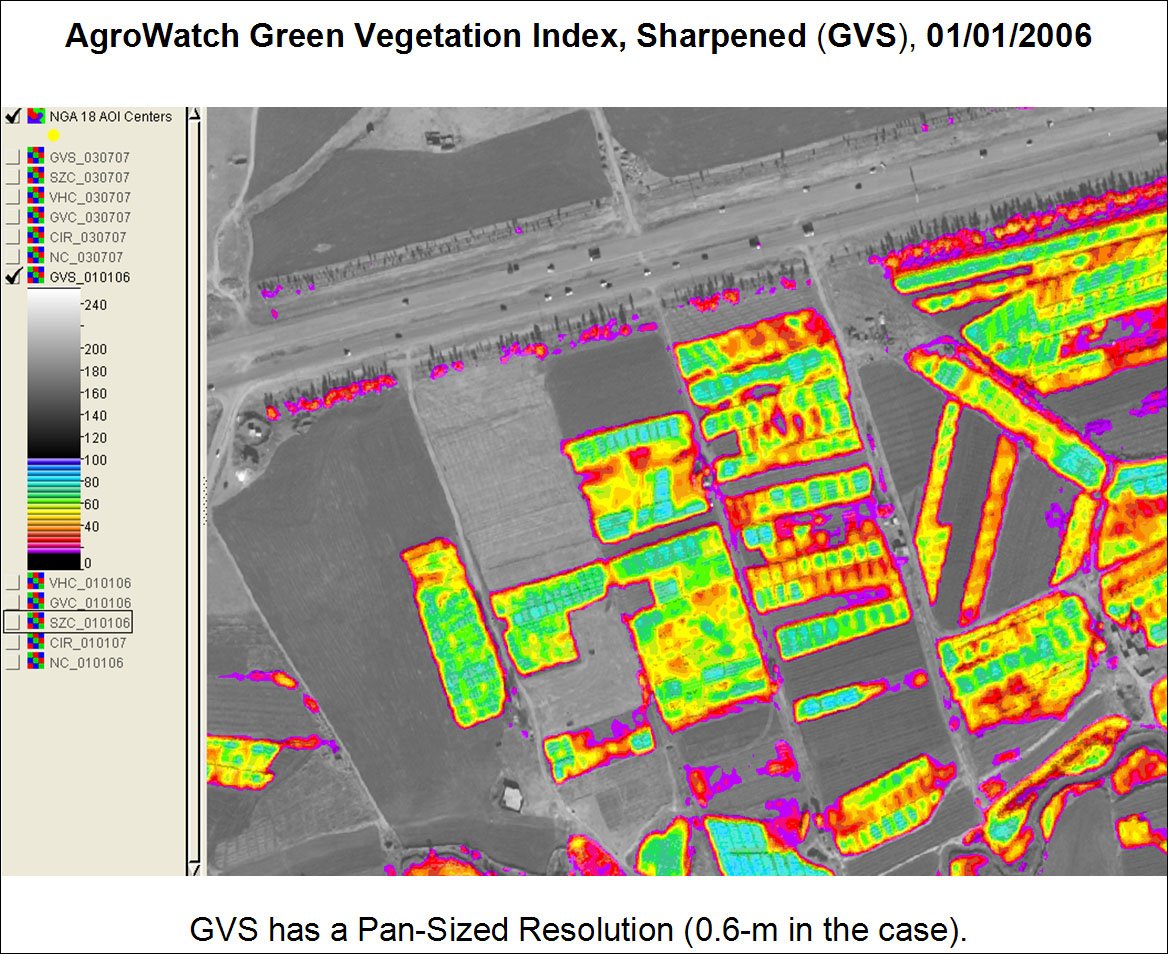The image size is (1168, 954).
Task: Click the dotted panel splitter handle
Action: tap(204, 500)
